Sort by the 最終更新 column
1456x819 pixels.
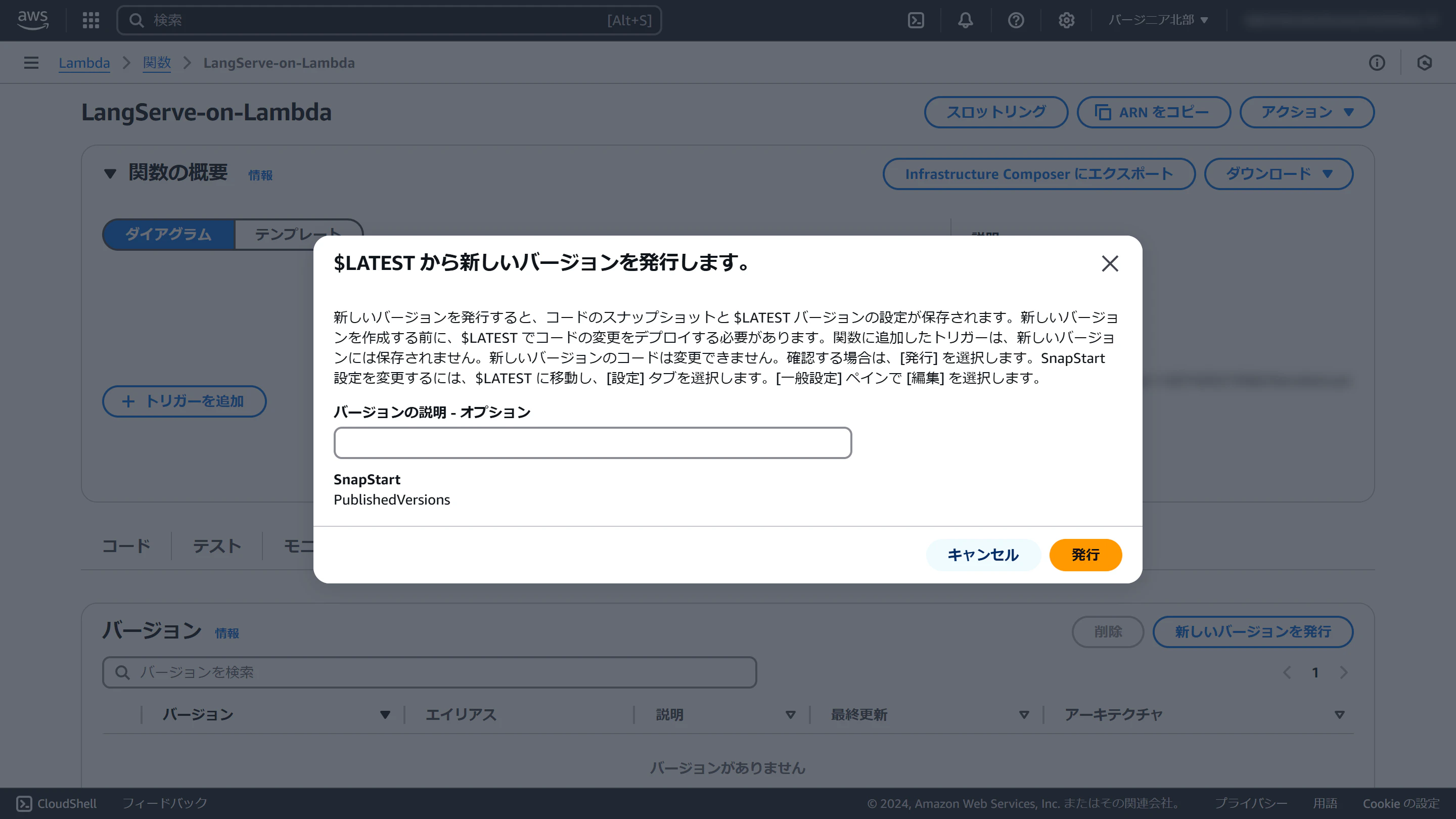point(1024,715)
